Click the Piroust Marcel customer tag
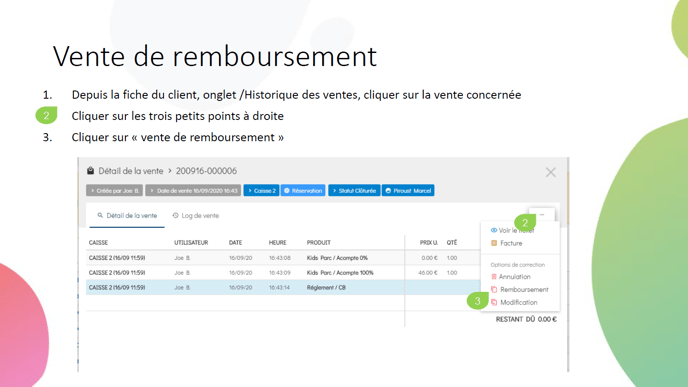688x387 pixels. (408, 190)
